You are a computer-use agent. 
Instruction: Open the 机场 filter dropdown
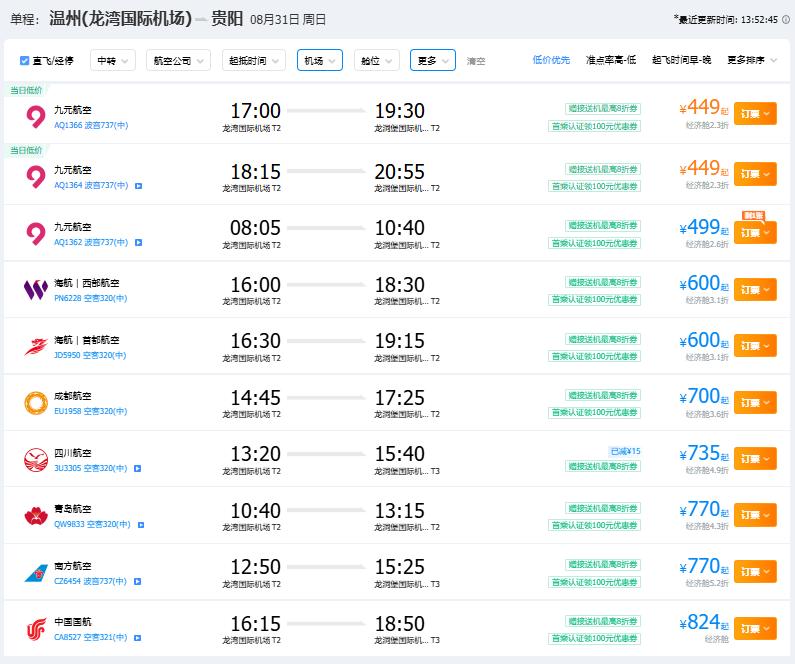point(319,61)
